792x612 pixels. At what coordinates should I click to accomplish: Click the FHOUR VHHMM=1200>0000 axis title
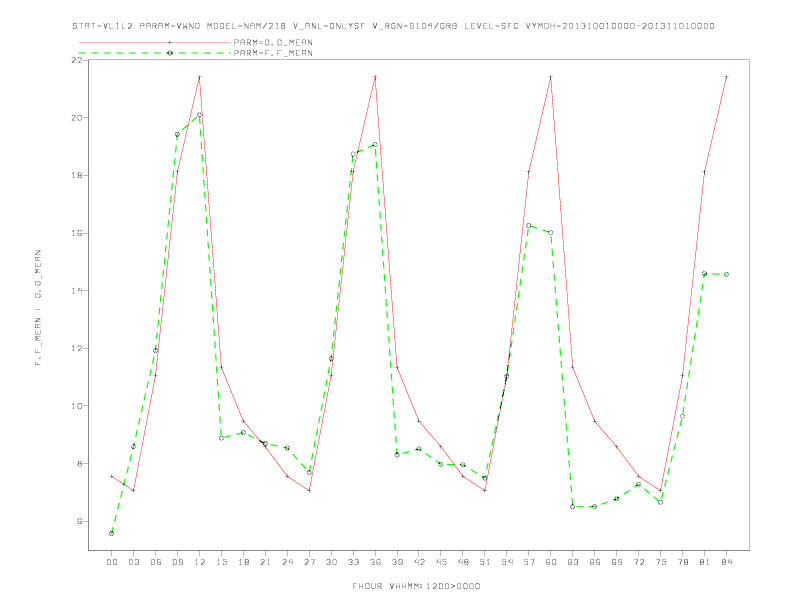[x=416, y=586]
